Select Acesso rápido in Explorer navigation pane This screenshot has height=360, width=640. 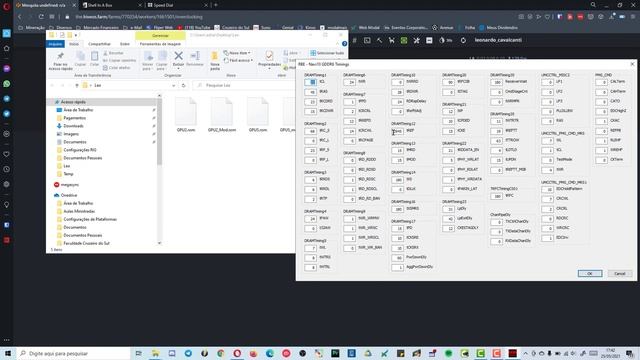73,102
